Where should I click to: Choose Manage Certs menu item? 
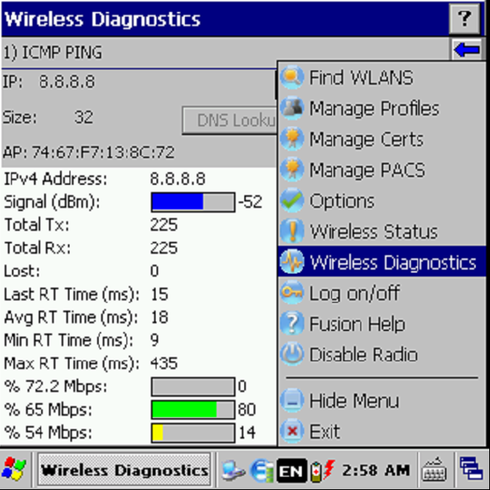[382, 139]
